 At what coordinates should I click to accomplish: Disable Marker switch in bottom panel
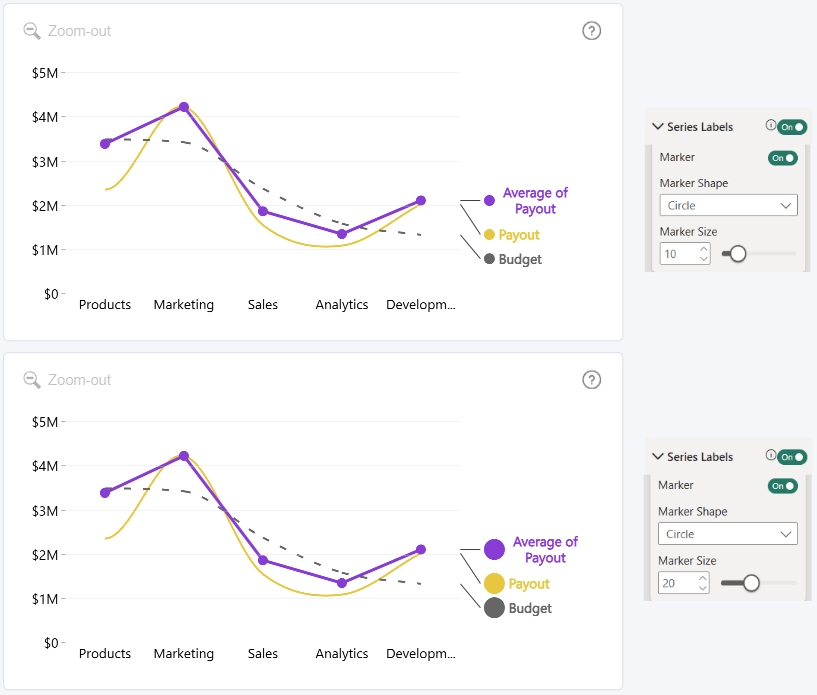coord(783,486)
